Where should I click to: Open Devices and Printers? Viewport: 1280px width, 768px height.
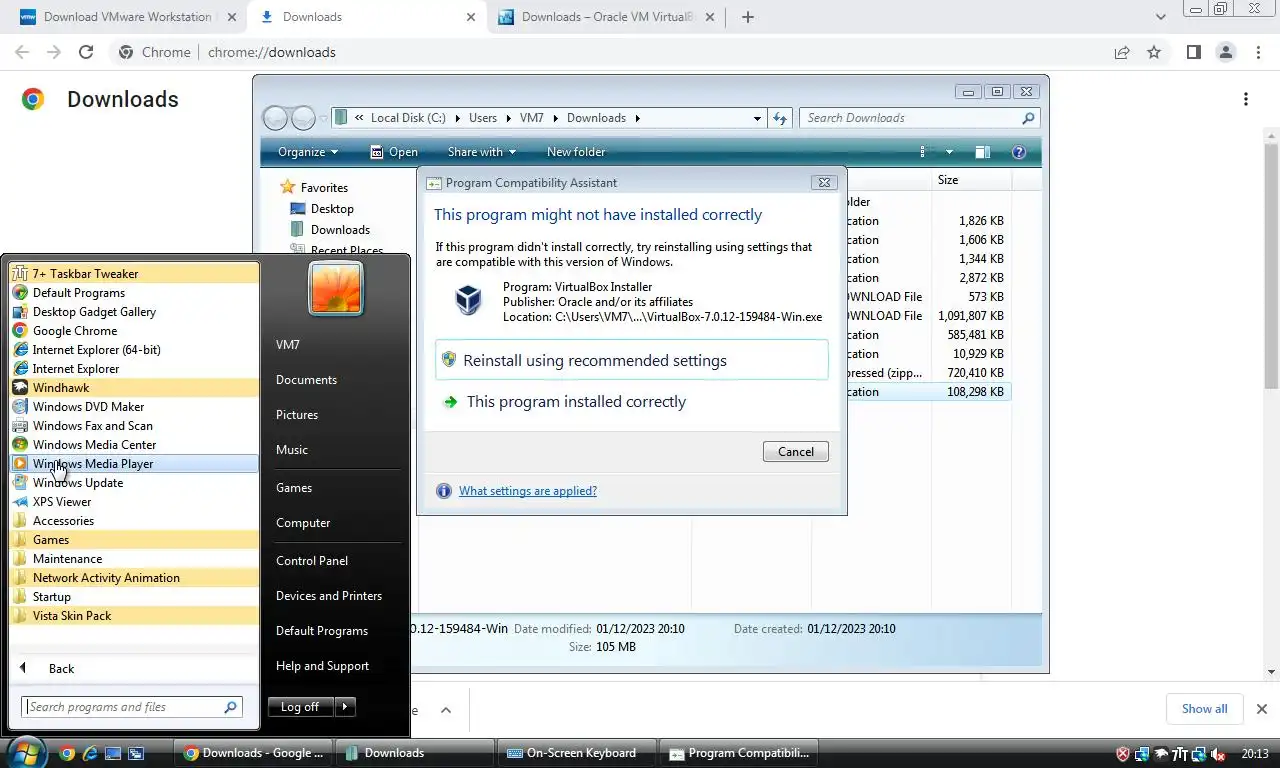tap(329, 596)
